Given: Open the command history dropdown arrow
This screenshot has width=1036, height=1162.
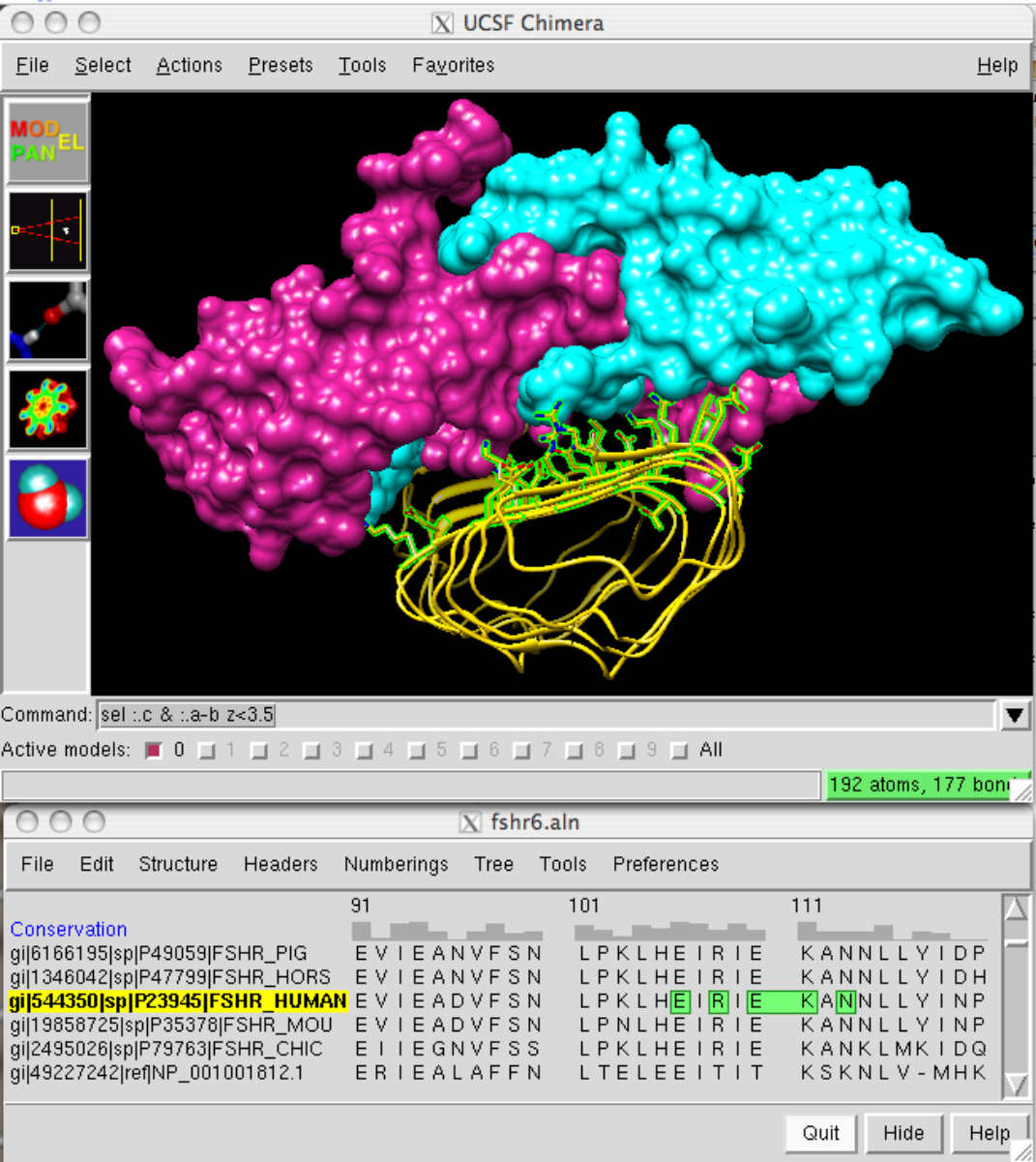Looking at the screenshot, I should click(1015, 715).
